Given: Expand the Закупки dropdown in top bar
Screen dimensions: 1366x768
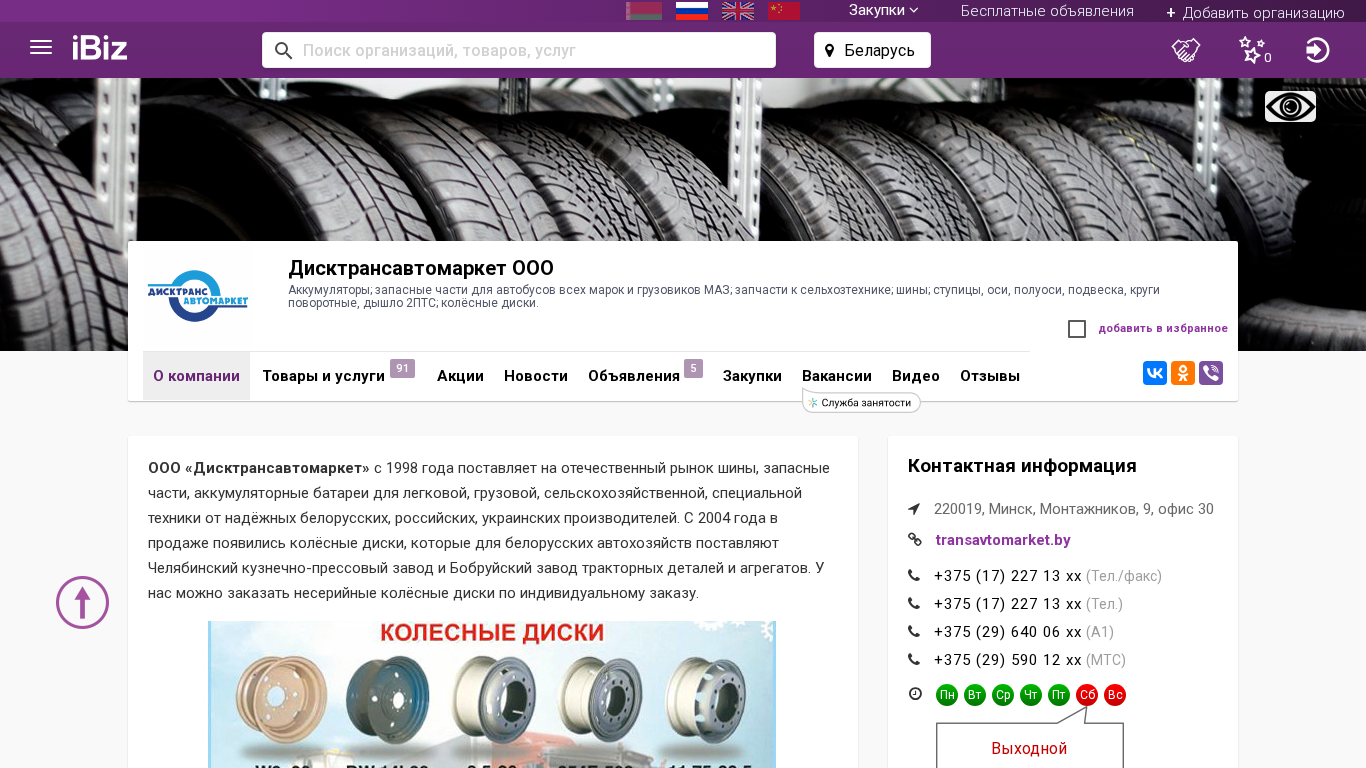Looking at the screenshot, I should click(x=884, y=10).
